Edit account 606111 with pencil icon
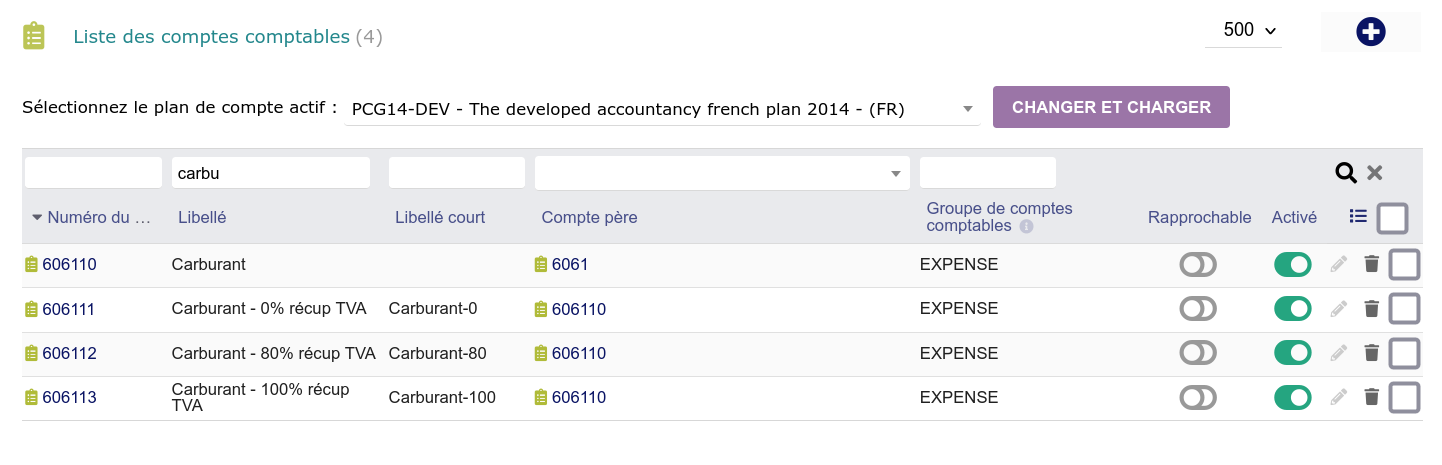The width and height of the screenshot is (1442, 465). pyautogui.click(x=1338, y=309)
